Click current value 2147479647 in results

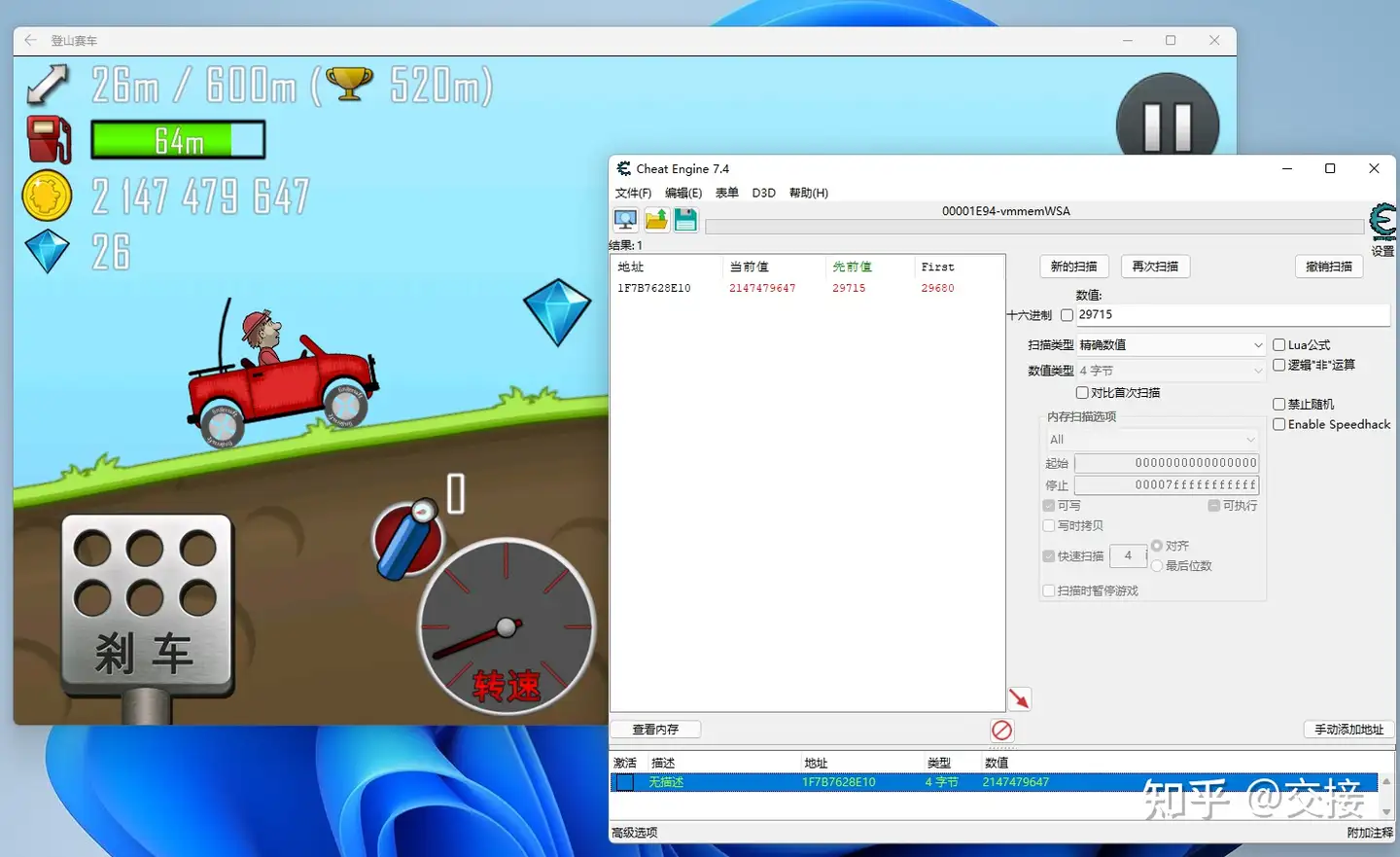[762, 288]
